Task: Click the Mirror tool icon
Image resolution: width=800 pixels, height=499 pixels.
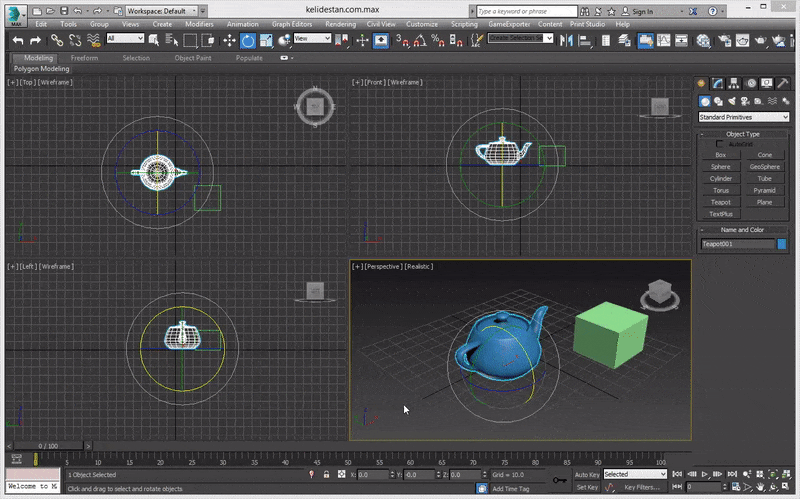Action: [566, 40]
